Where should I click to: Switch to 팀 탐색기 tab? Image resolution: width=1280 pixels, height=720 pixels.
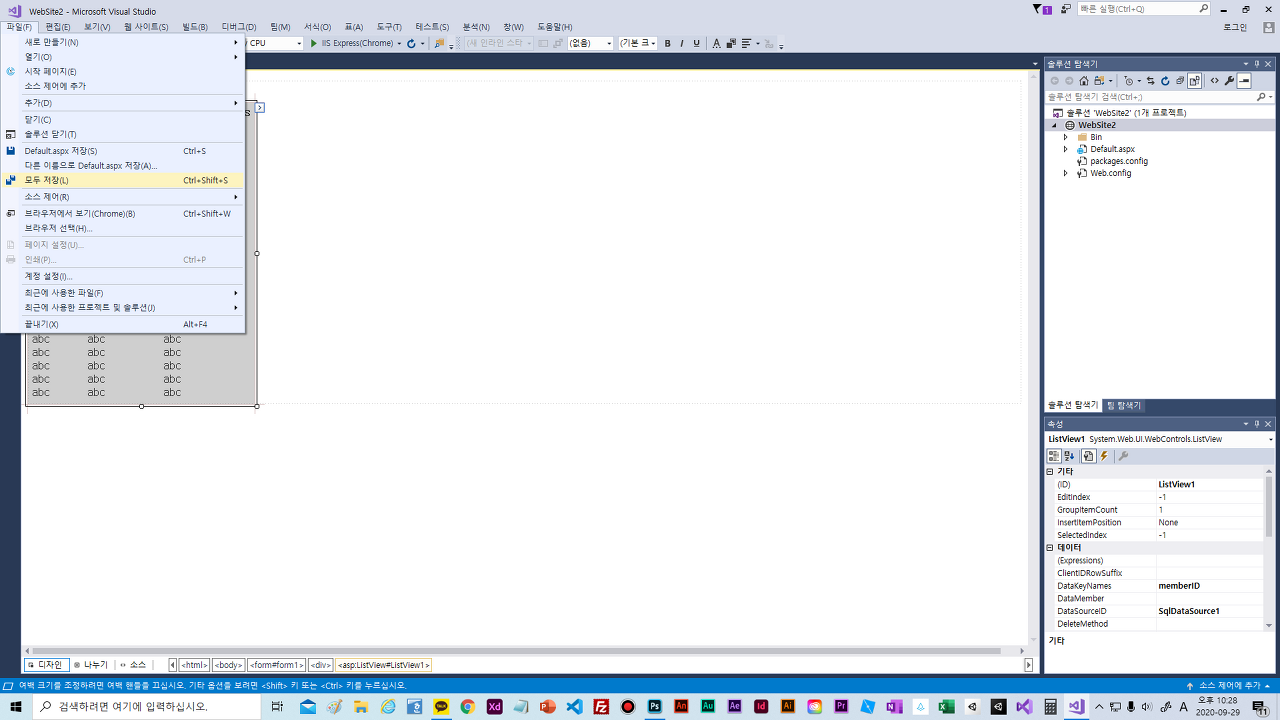(x=1123, y=406)
